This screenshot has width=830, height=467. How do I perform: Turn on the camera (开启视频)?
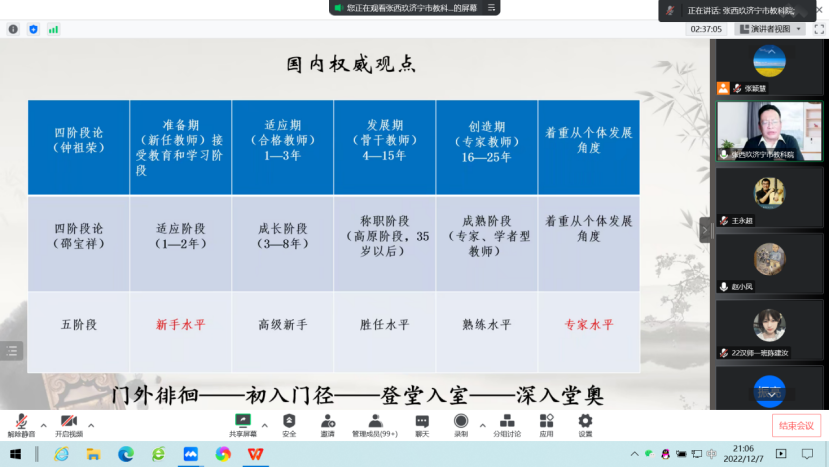pos(68,423)
